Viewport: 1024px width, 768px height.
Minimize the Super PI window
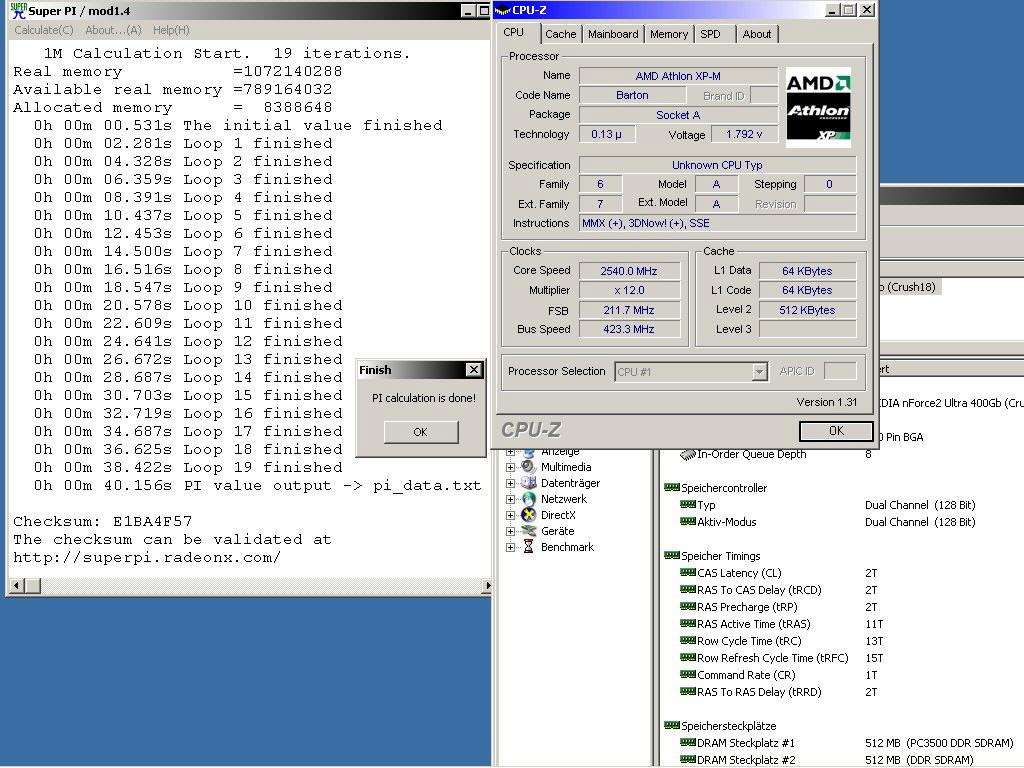(468, 10)
